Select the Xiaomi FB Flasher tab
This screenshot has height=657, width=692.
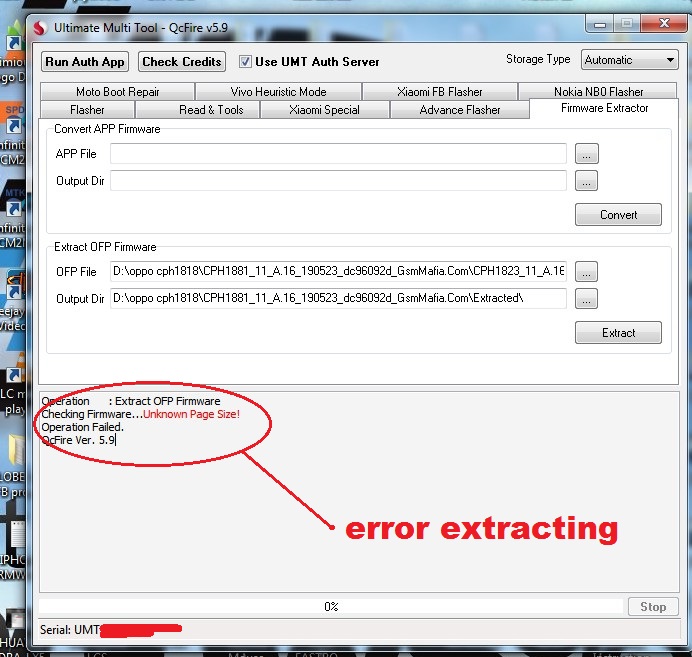[x=440, y=91]
